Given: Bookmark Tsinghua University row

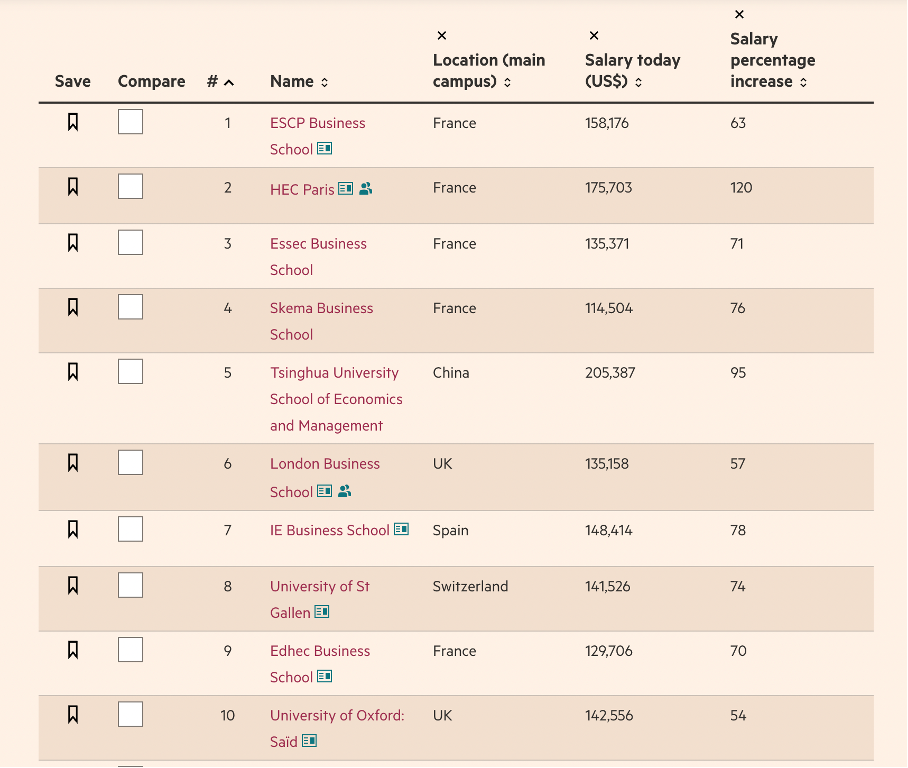Looking at the screenshot, I should coord(73,372).
